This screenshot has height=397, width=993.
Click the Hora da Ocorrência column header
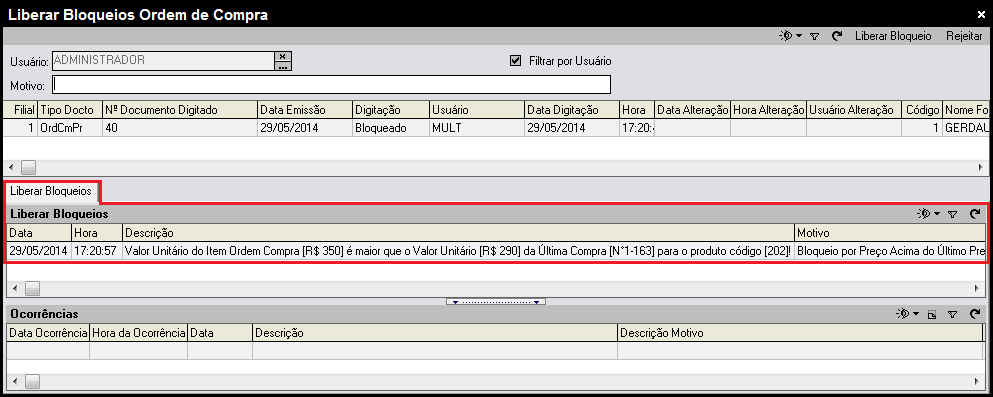pyautogui.click(x=139, y=333)
